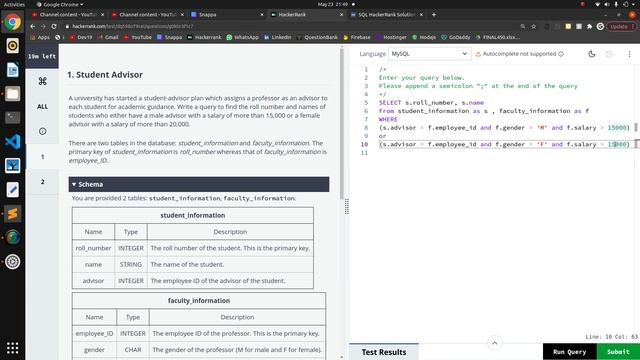The image size is (640, 360).
Task: Click employee_ID cell in faculty_information table
Action: (x=94, y=333)
